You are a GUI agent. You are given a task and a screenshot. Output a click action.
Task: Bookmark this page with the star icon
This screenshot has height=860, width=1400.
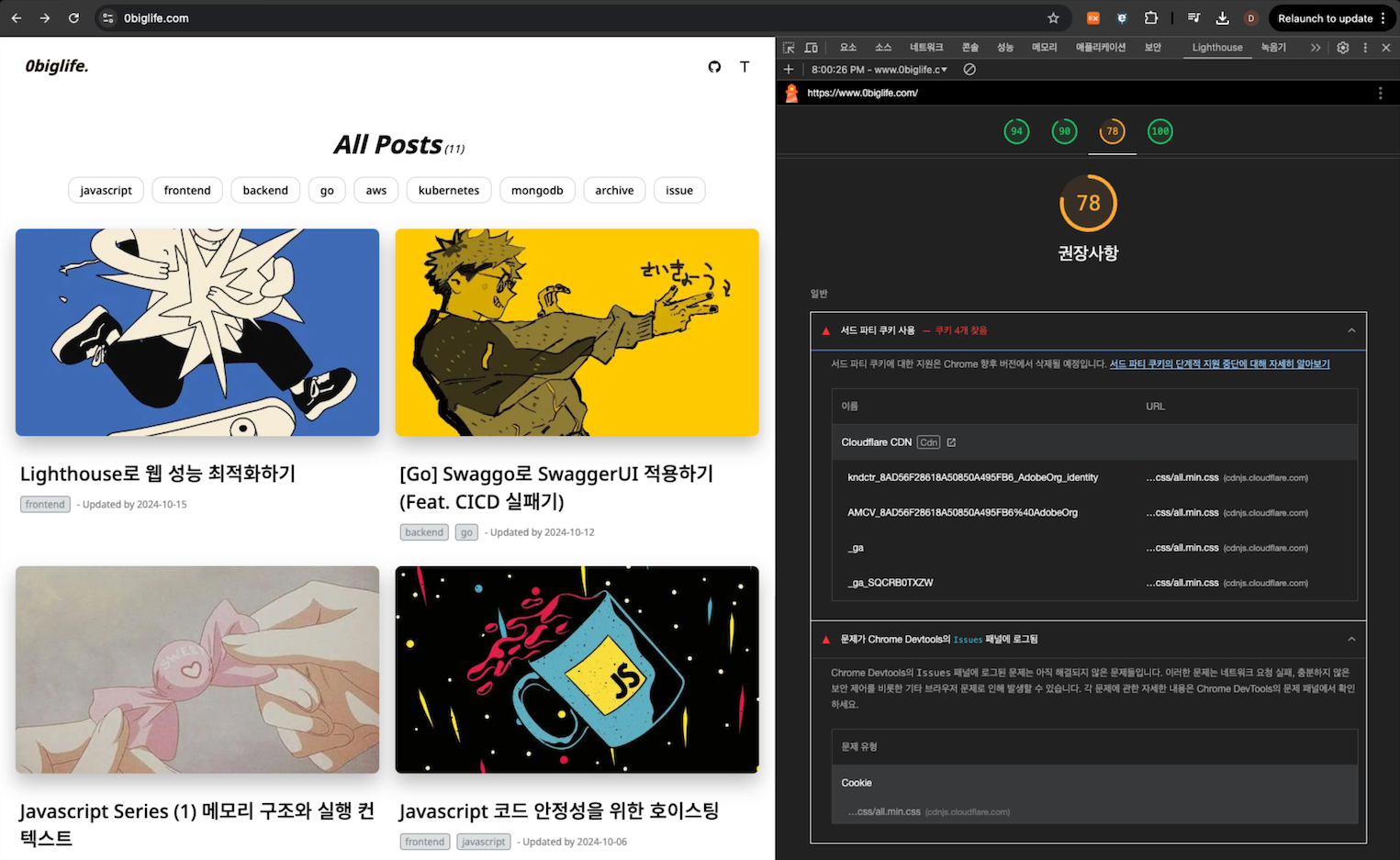tap(1053, 18)
